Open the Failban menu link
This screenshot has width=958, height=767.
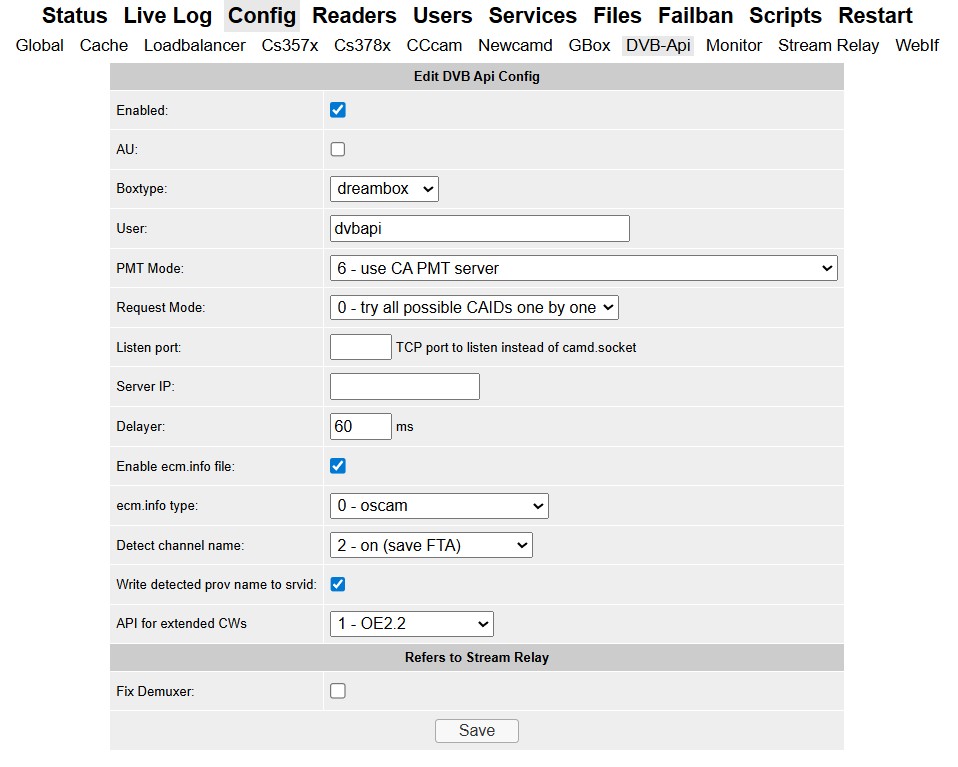click(x=695, y=16)
